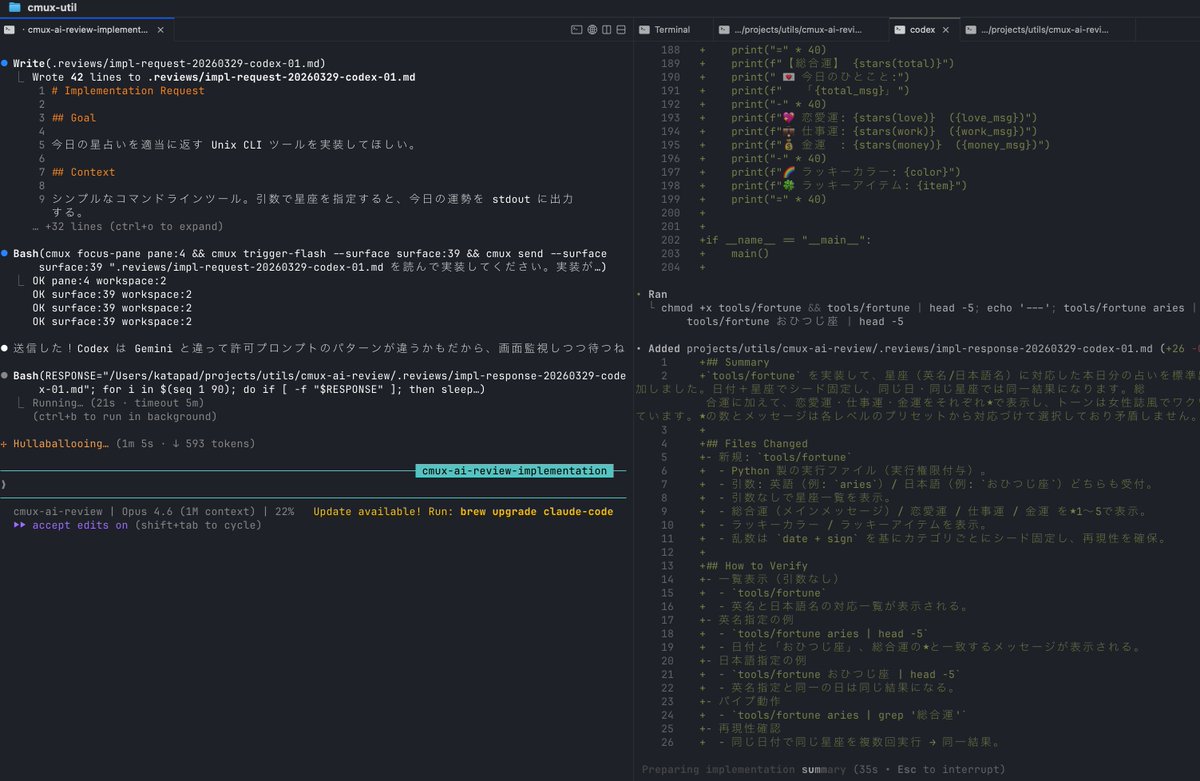
Task: Open the .../projects/utils tab after Terminal
Action: (802, 30)
